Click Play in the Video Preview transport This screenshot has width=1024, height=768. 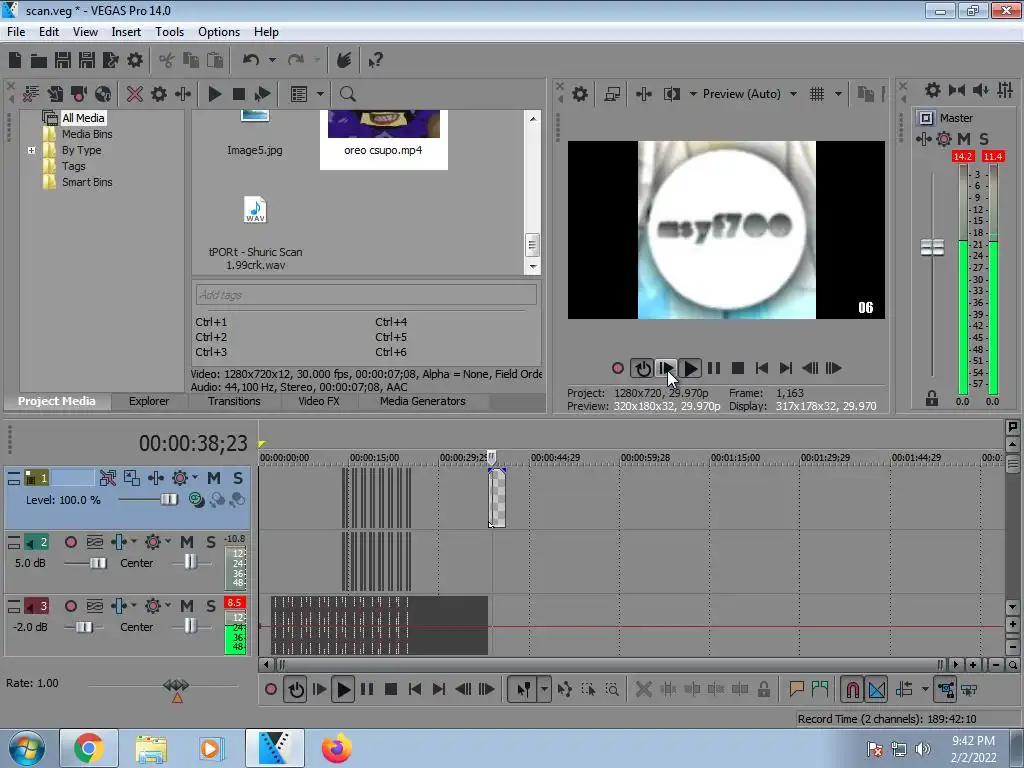coord(690,368)
